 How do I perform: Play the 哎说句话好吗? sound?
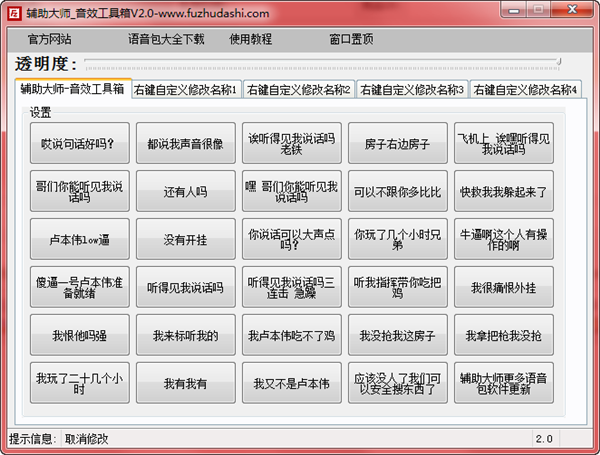pyautogui.click(x=80, y=143)
